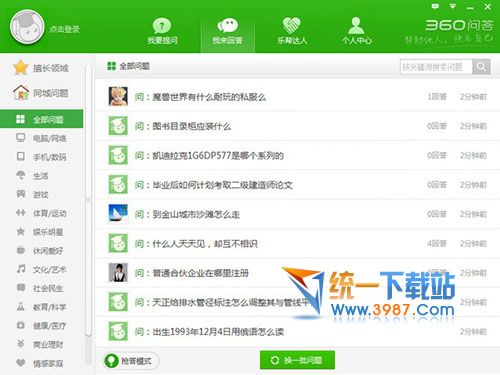Click the magnifier search button
500x375 pixels.
[481, 67]
